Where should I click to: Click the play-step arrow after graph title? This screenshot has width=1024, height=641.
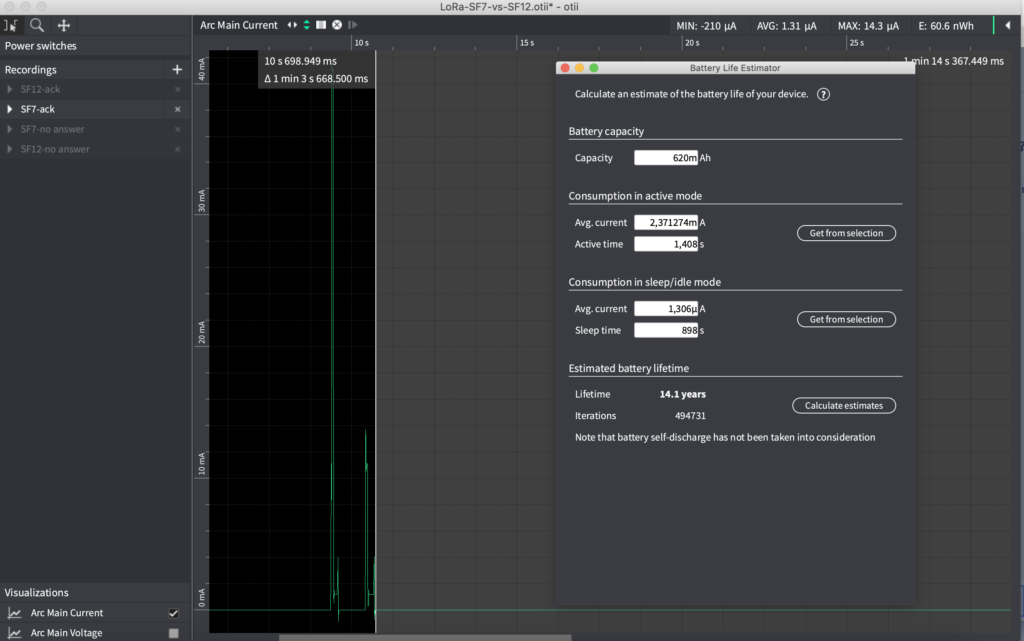coord(353,25)
